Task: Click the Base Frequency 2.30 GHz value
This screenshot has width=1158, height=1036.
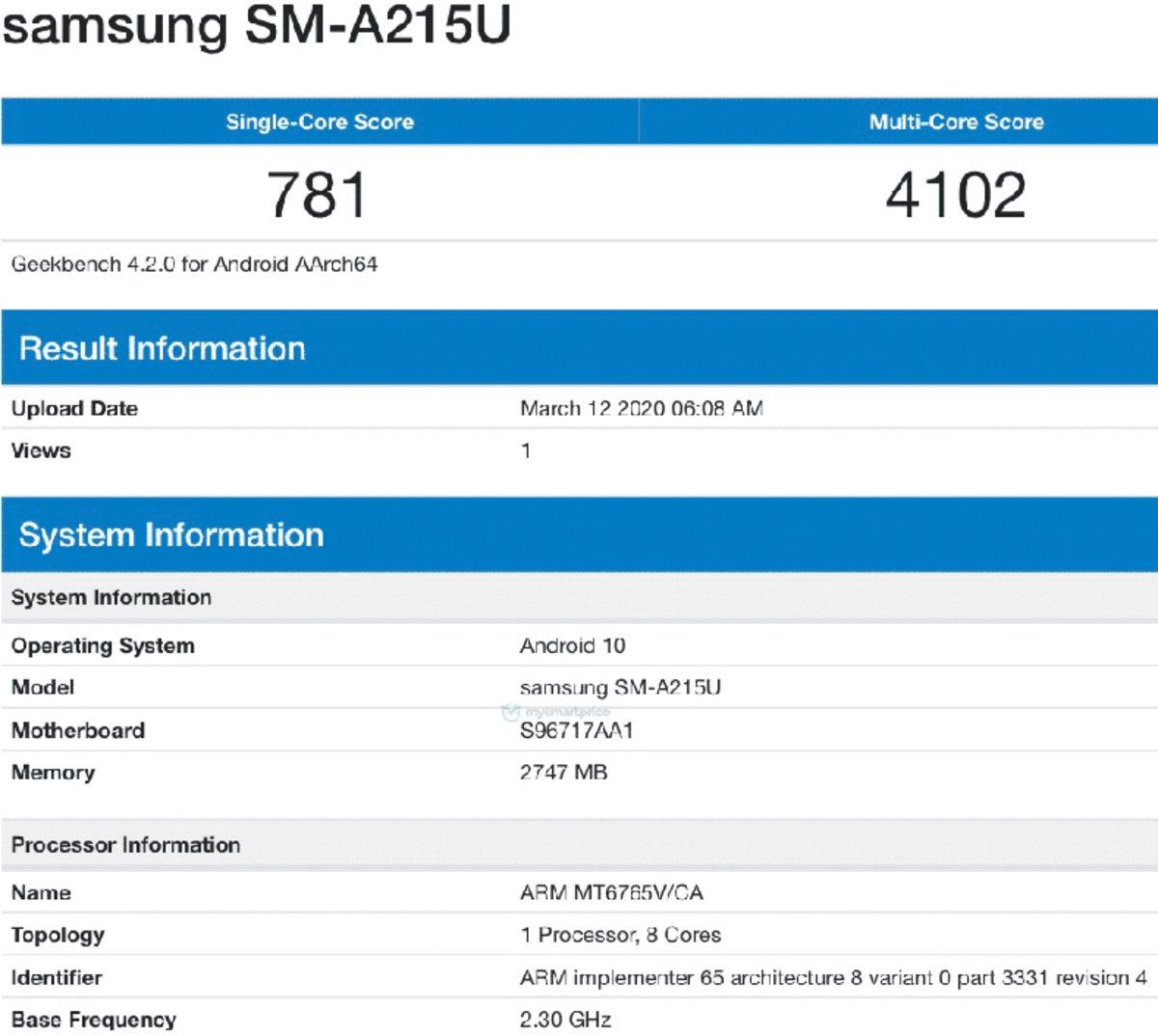Action: pos(565,1018)
